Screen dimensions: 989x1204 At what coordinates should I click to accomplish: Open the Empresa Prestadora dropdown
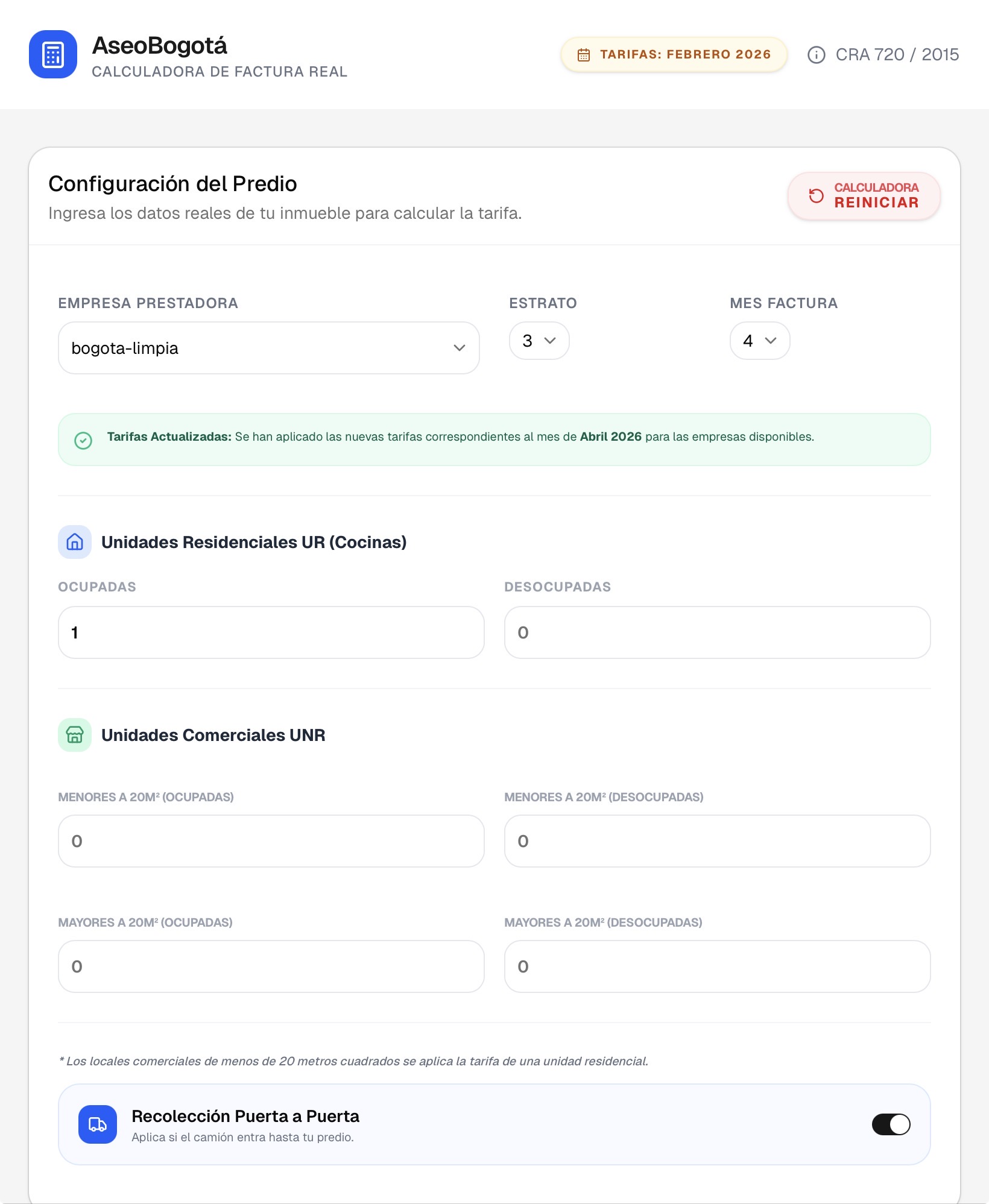pos(268,348)
